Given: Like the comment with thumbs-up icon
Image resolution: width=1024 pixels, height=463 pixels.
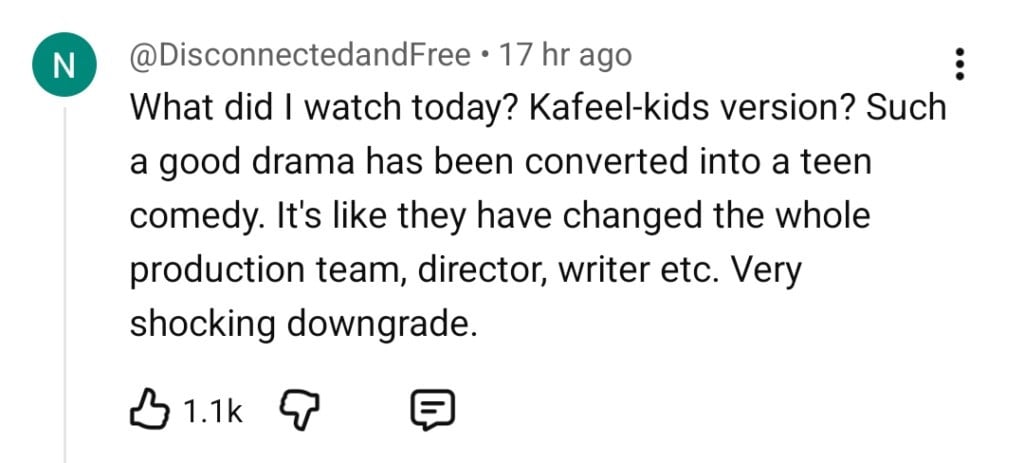Looking at the screenshot, I should (148, 407).
